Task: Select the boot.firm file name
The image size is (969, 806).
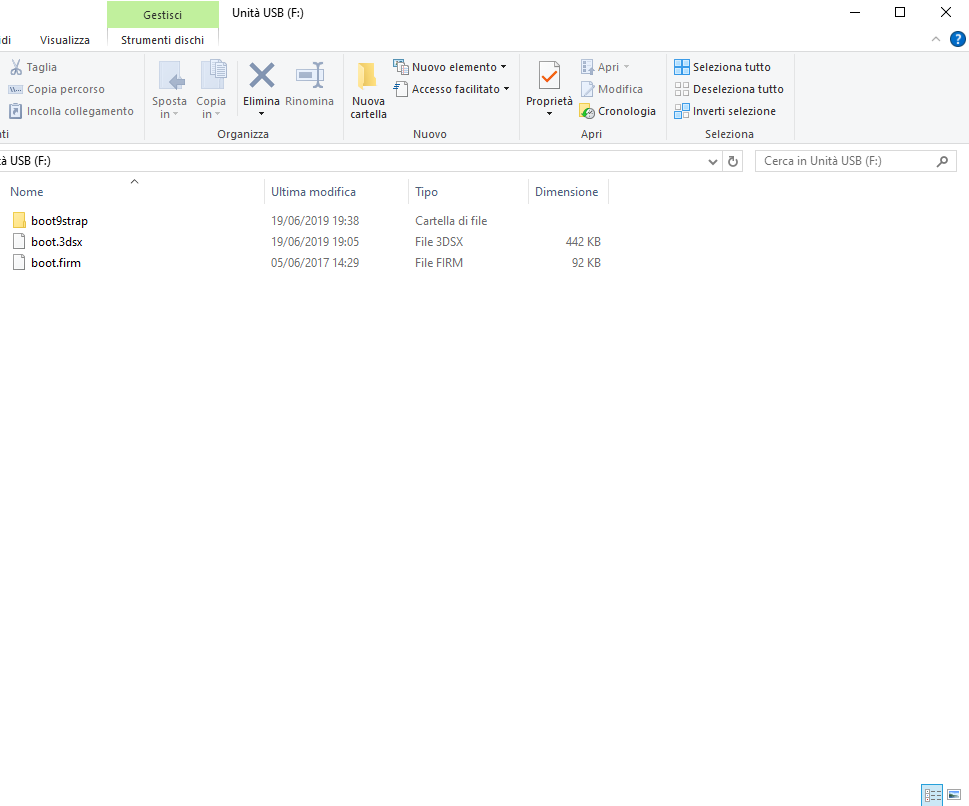Action: click(56, 263)
